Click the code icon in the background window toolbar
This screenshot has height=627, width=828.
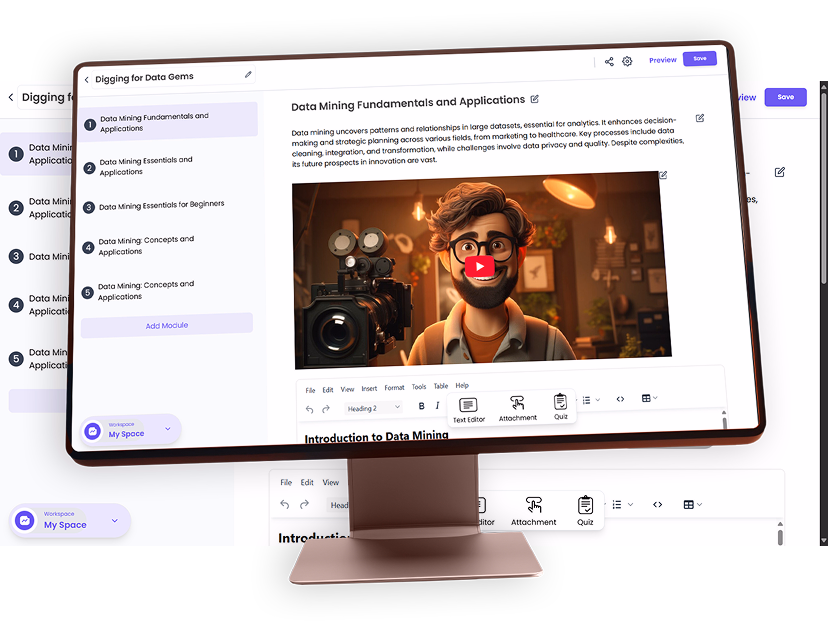(657, 504)
